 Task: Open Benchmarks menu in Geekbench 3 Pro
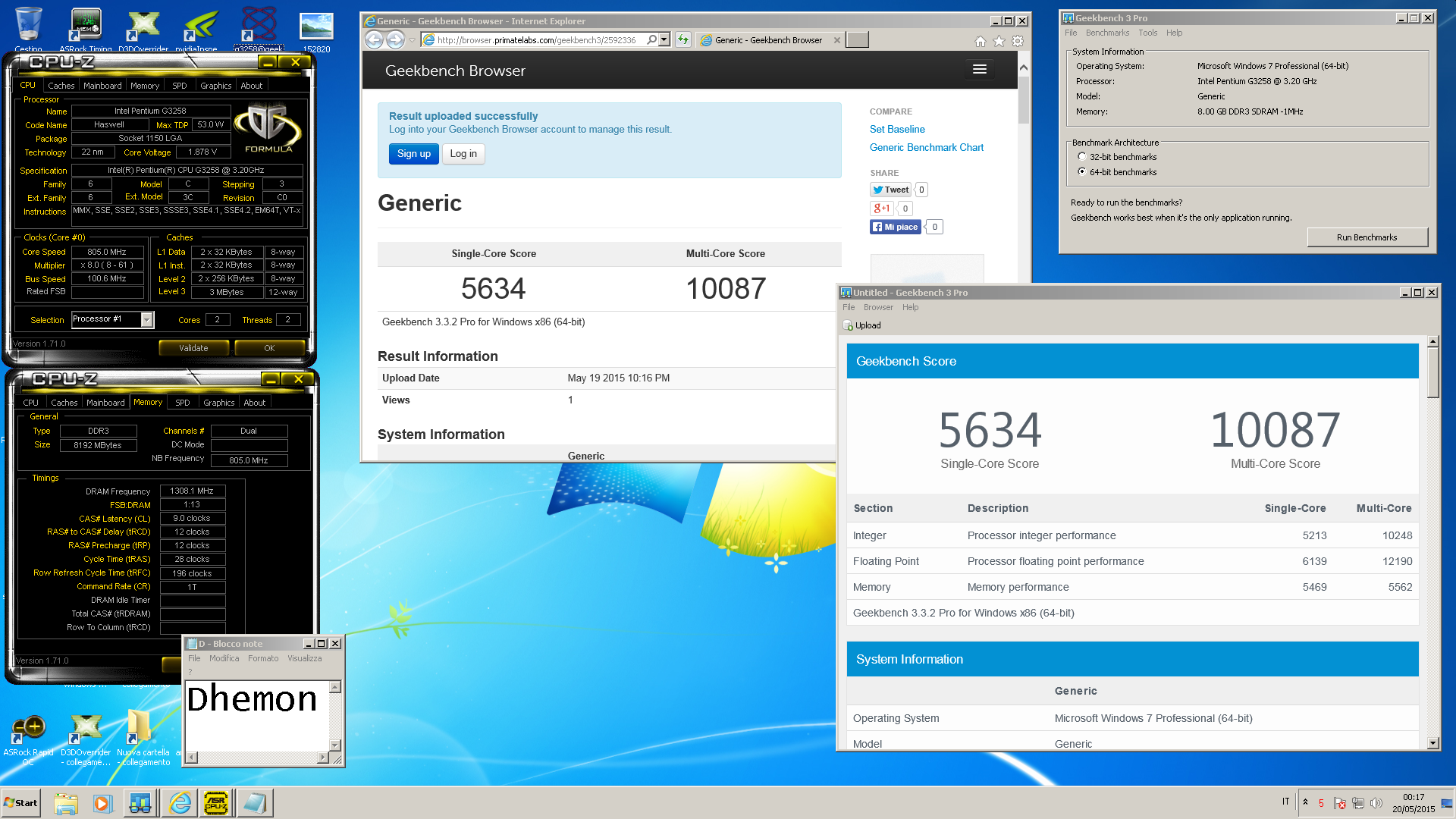coord(1107,33)
